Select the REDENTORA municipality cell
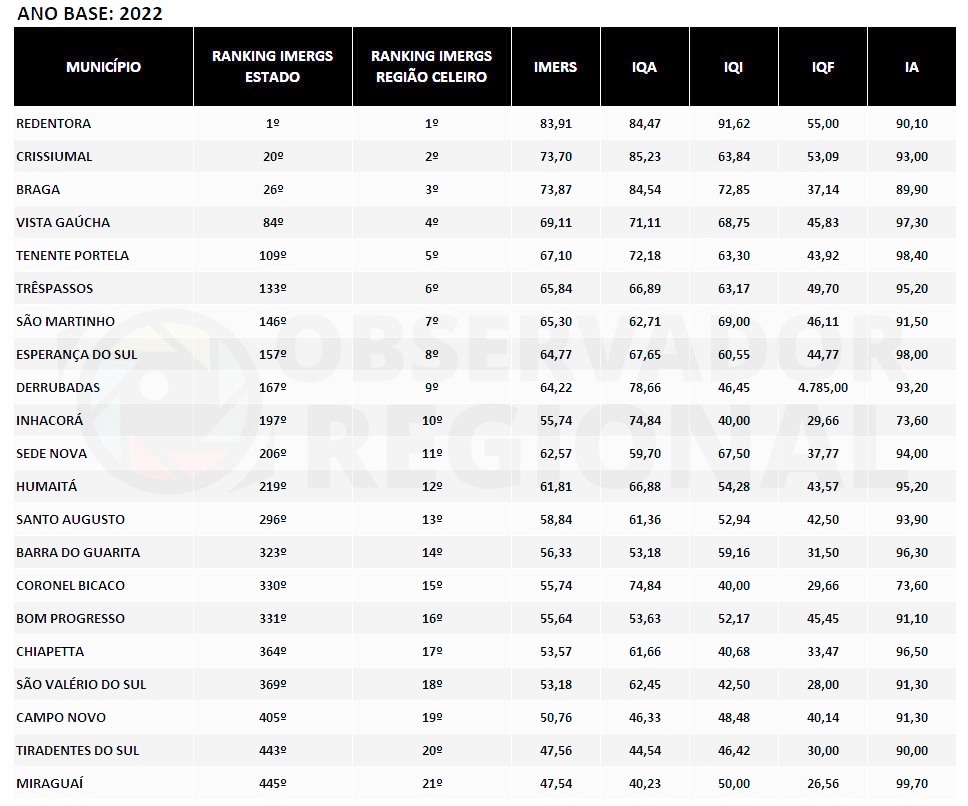968x806 pixels. click(54, 123)
